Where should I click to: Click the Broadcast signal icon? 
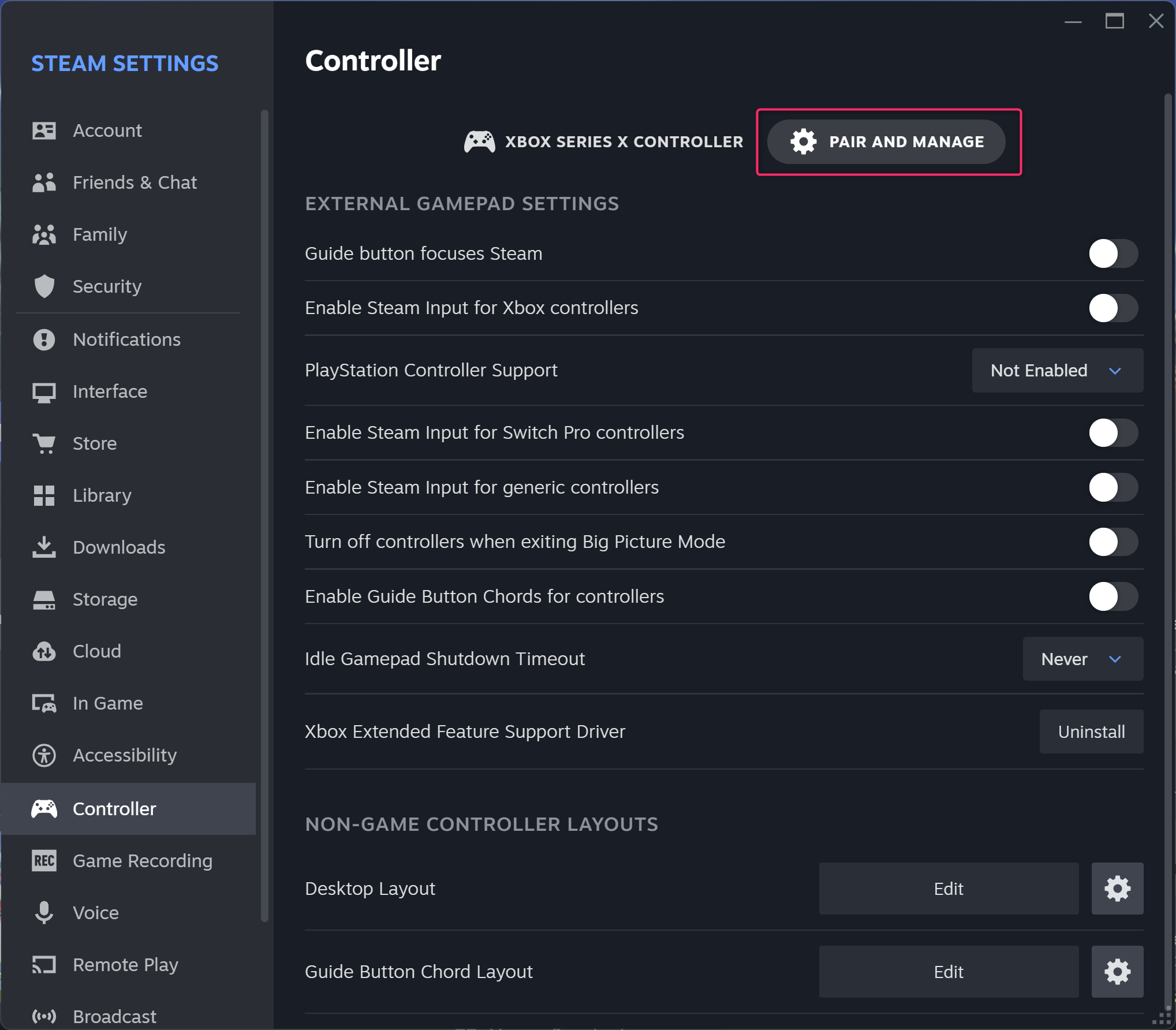click(x=44, y=1016)
